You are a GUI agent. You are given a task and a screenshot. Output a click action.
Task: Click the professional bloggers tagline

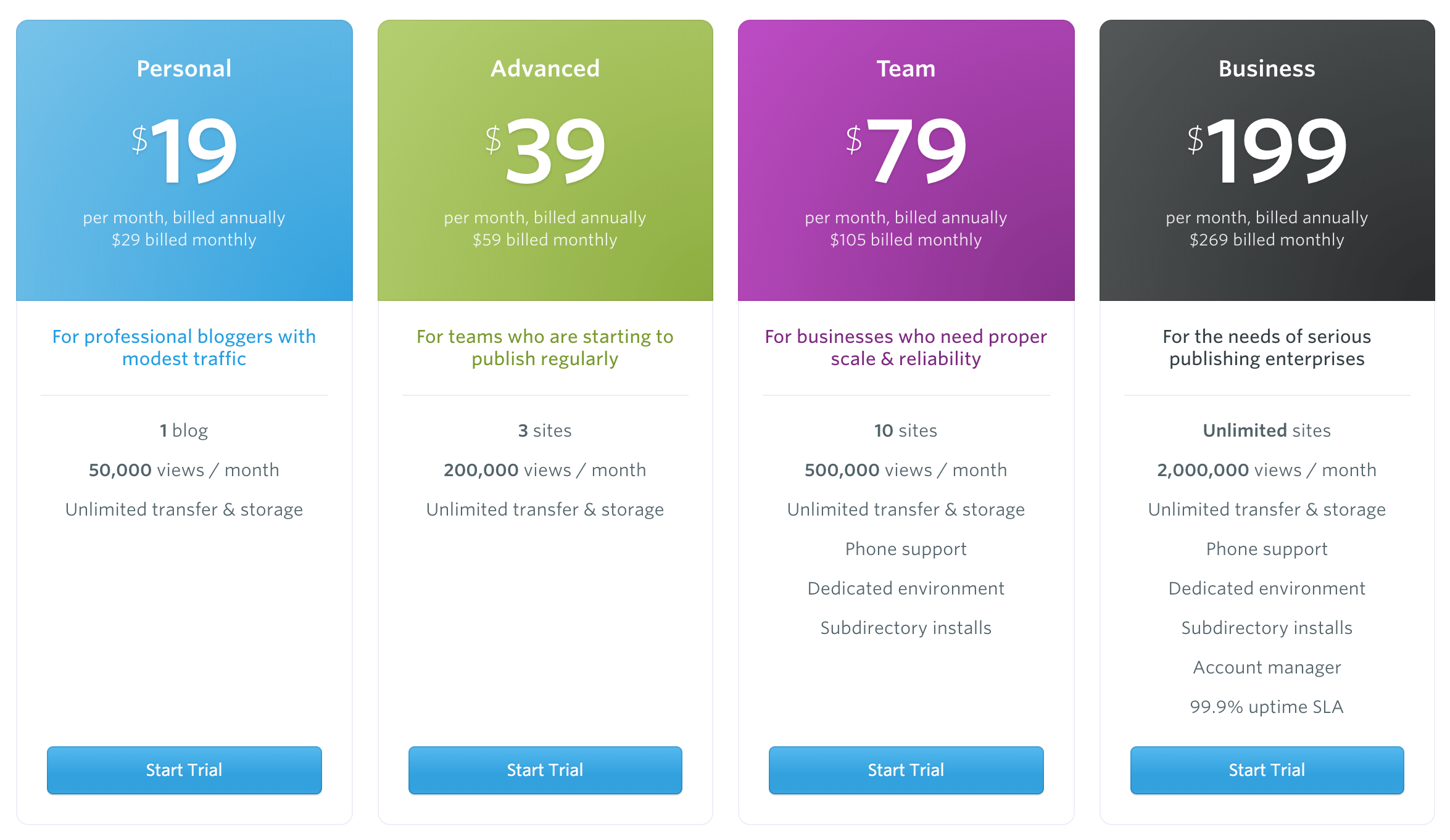184,347
